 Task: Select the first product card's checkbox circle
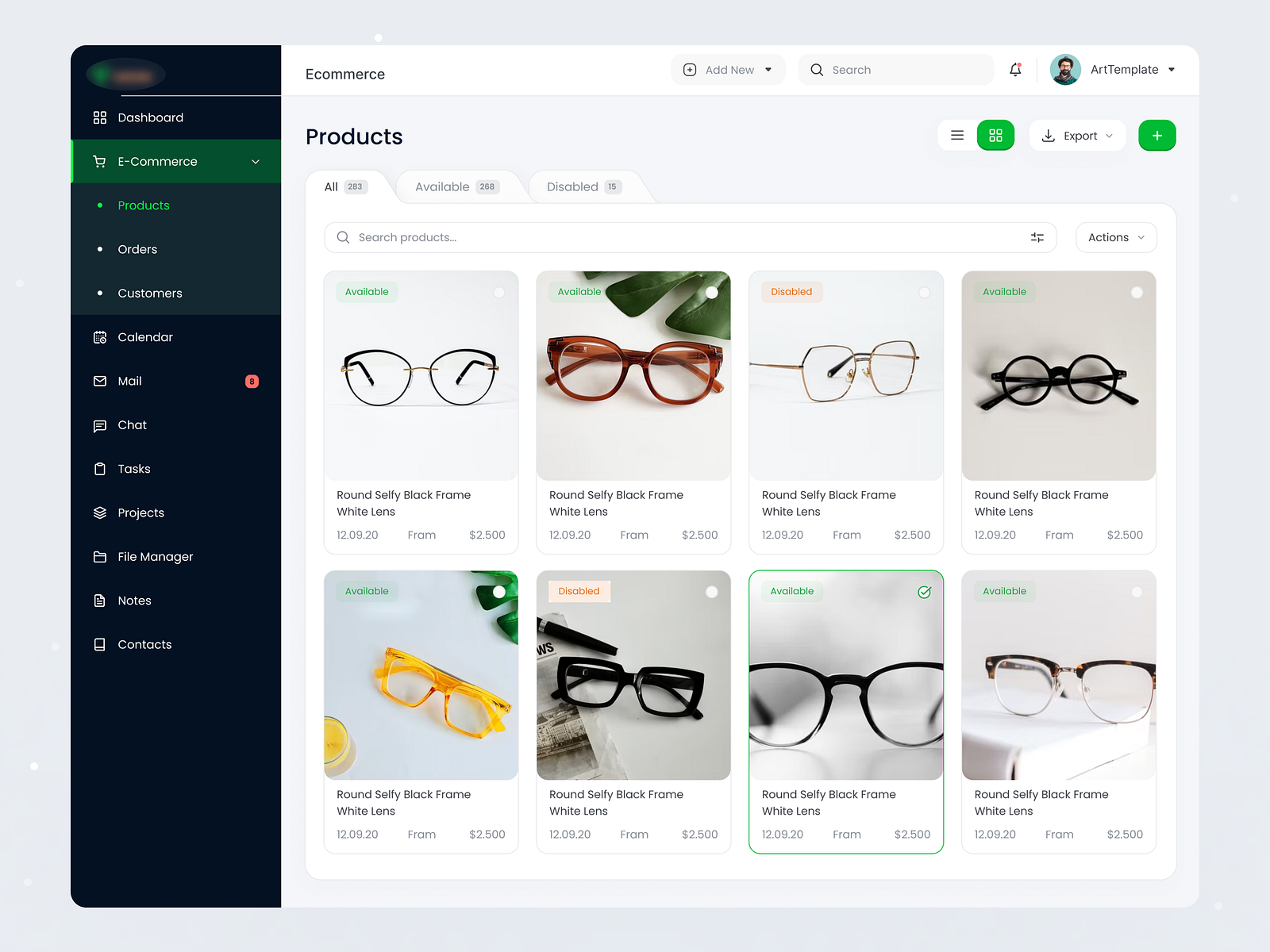pos(499,292)
